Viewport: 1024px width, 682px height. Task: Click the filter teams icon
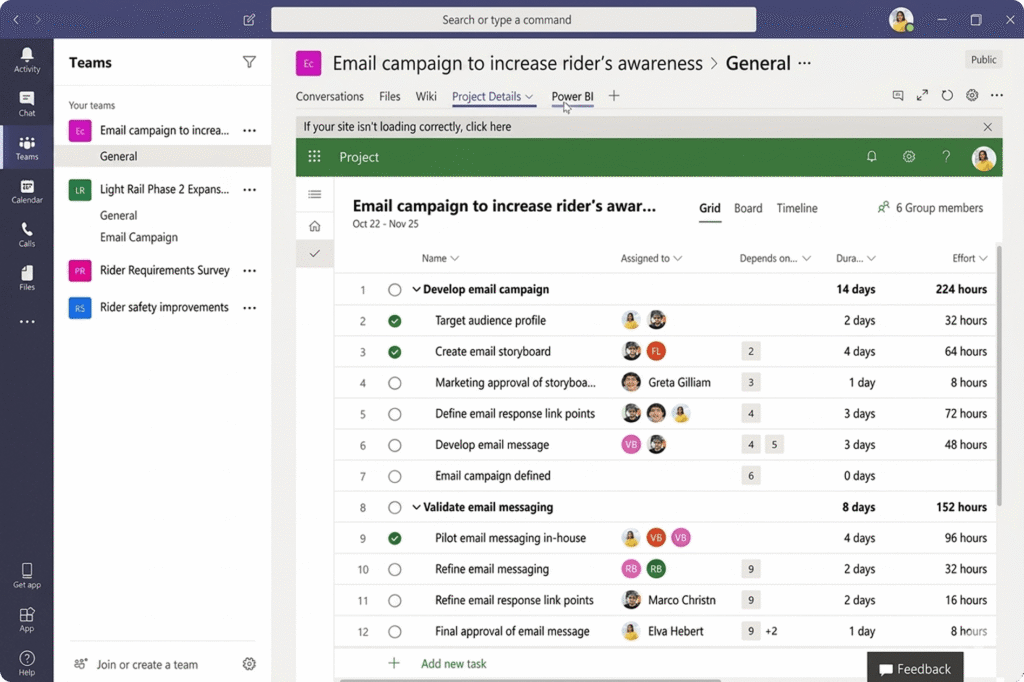pyautogui.click(x=249, y=62)
